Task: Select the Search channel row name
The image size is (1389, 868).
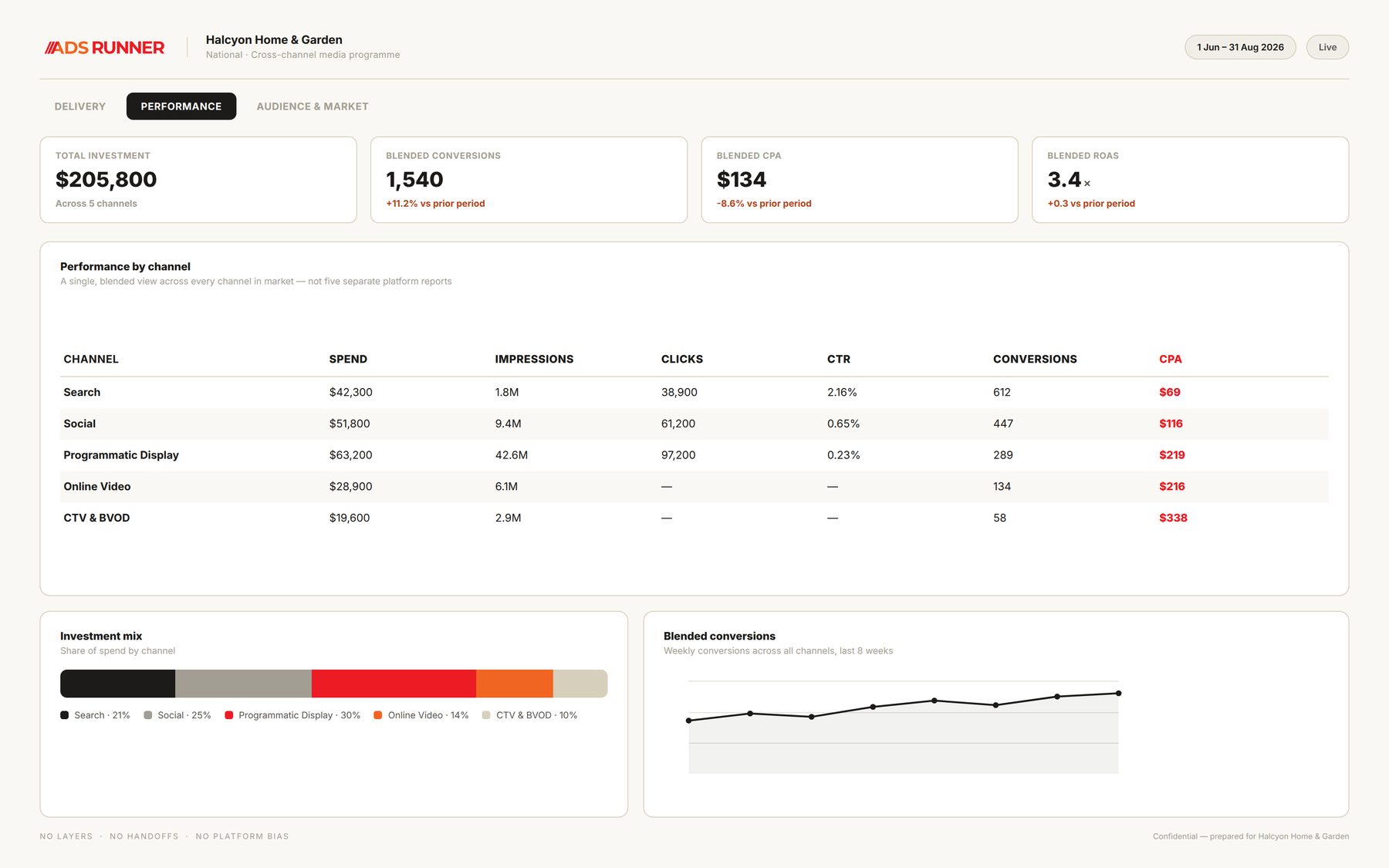Action: pos(82,392)
